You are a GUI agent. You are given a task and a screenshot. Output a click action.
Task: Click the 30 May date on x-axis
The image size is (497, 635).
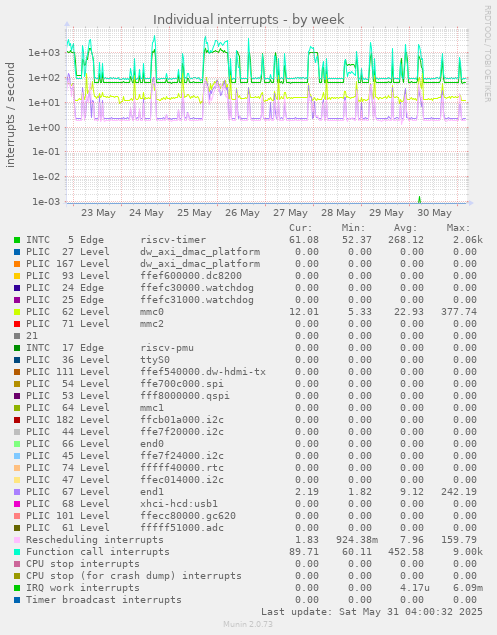(x=434, y=213)
